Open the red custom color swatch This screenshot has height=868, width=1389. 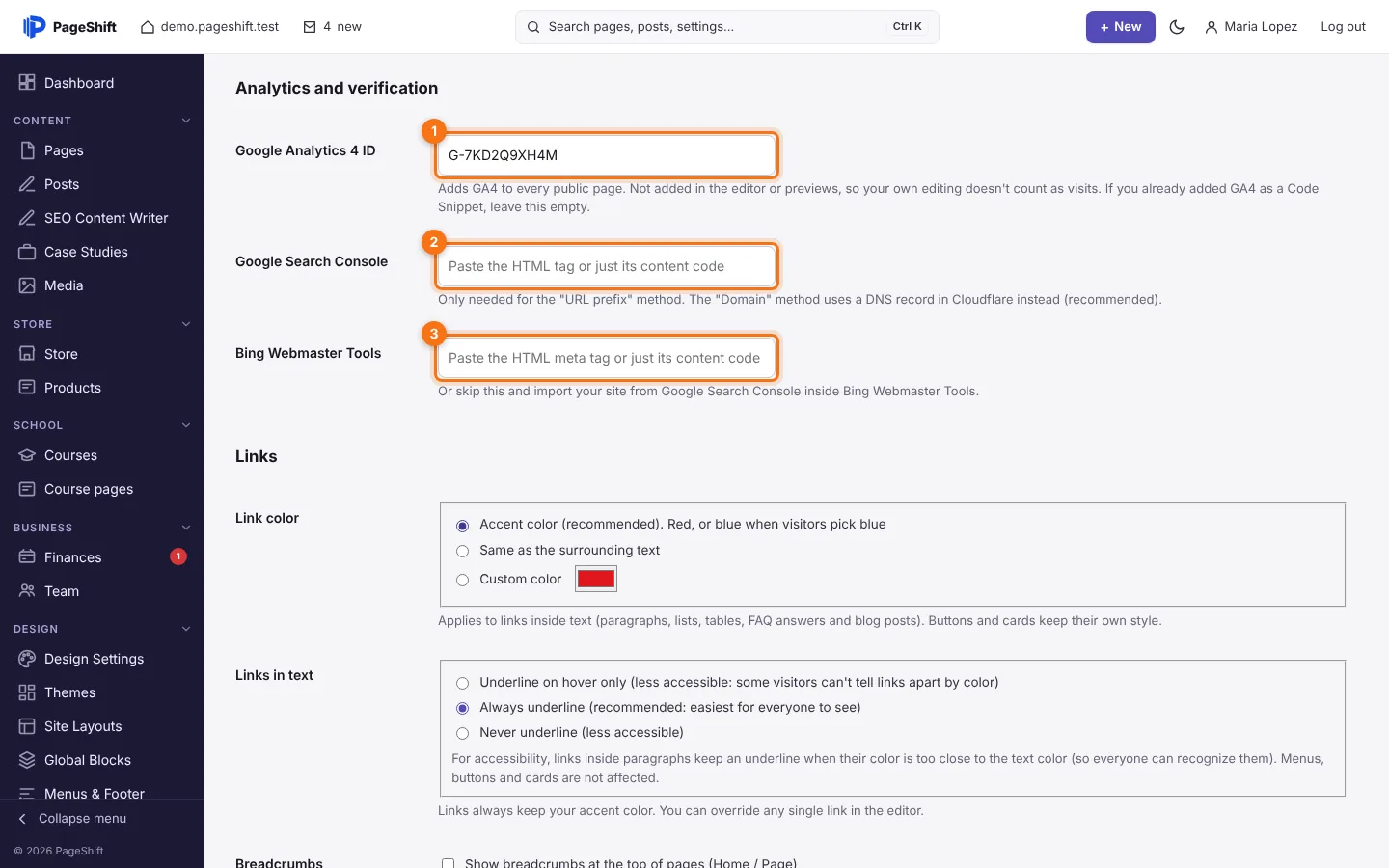coord(596,579)
